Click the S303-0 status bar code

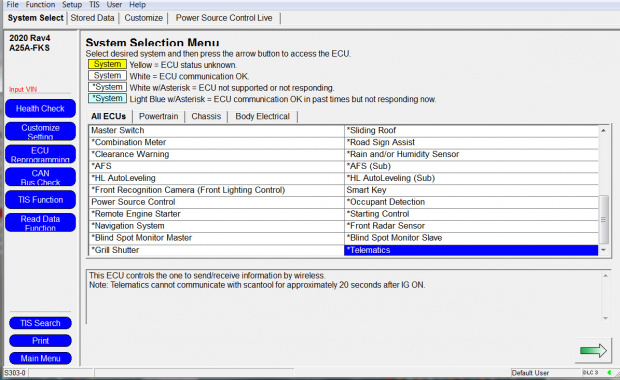[15, 373]
